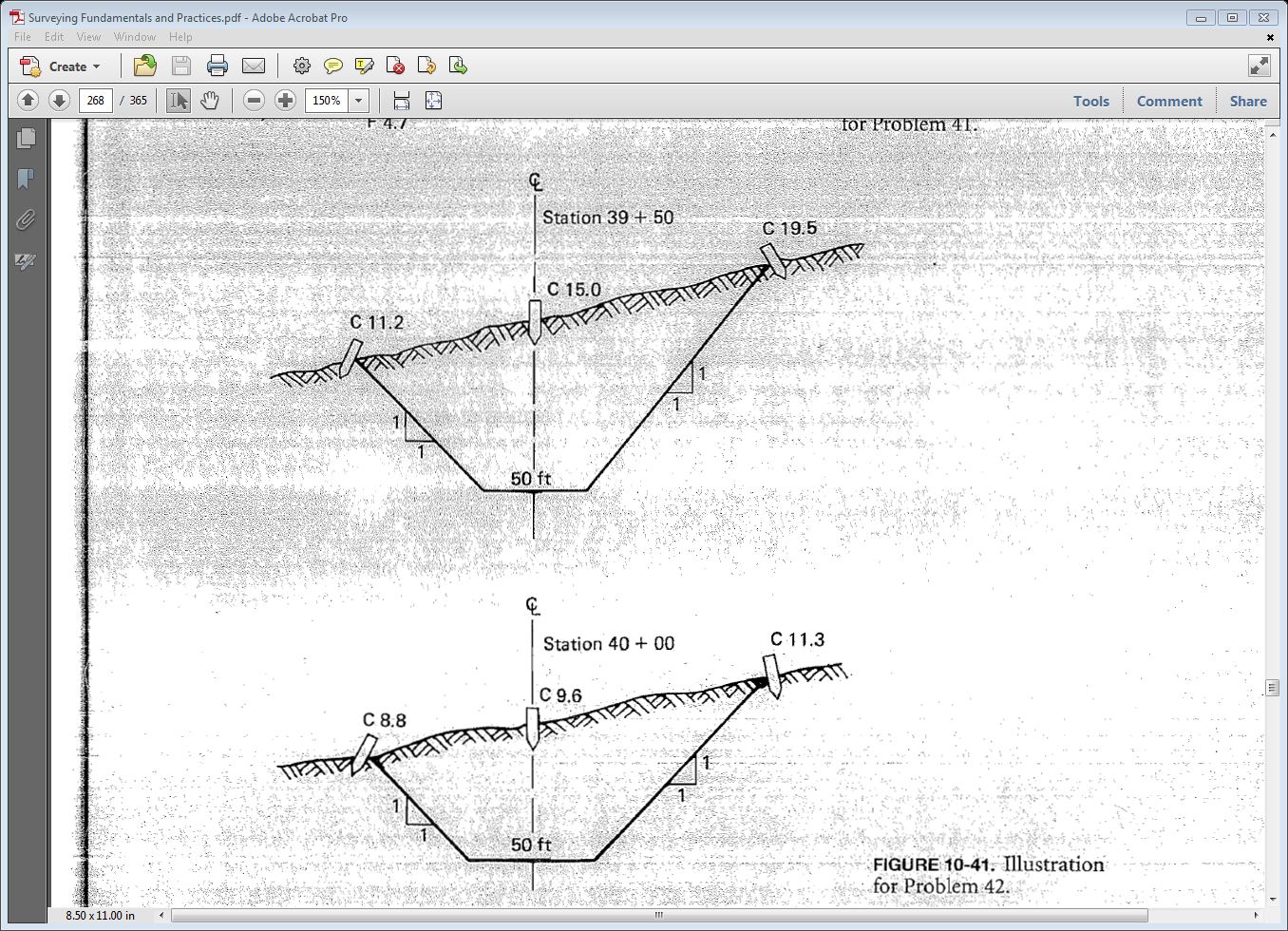Viewport: 1288px width, 931px height.
Task: Expand the zoom percentage dropdown
Action: (358, 100)
